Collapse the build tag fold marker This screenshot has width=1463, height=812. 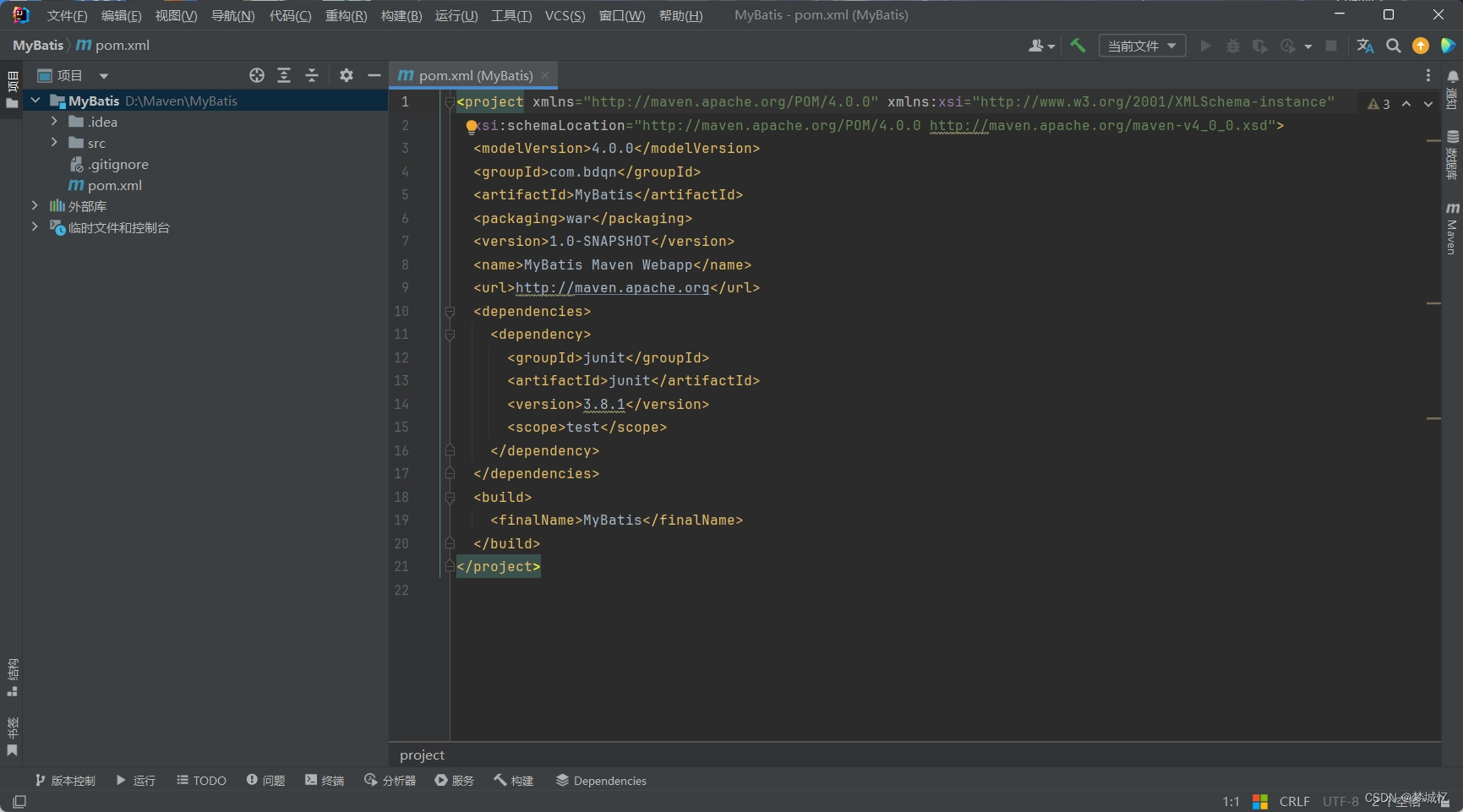tap(450, 498)
